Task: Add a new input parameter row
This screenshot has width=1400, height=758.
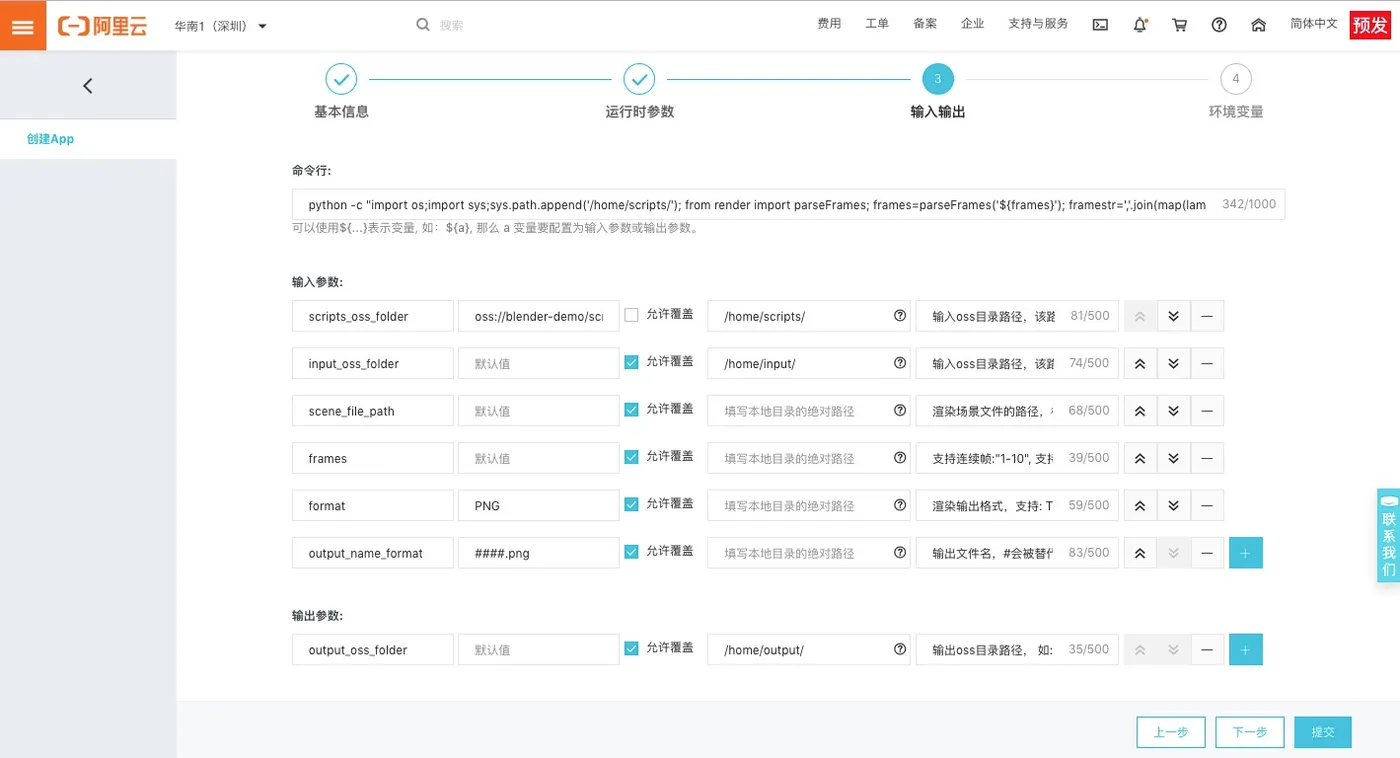Action: [1246, 553]
